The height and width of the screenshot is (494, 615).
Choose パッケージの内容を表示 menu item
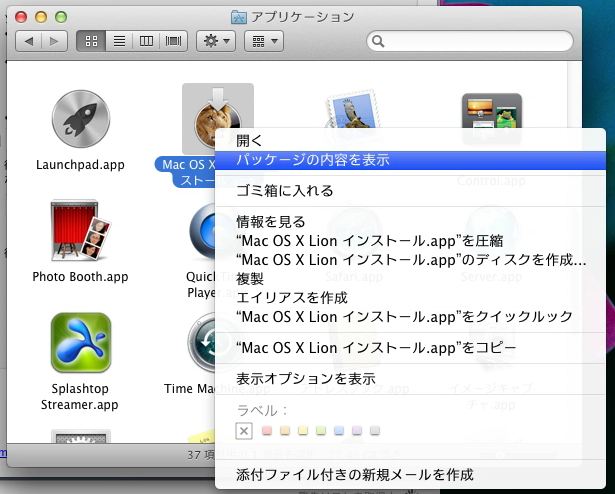click(410, 160)
